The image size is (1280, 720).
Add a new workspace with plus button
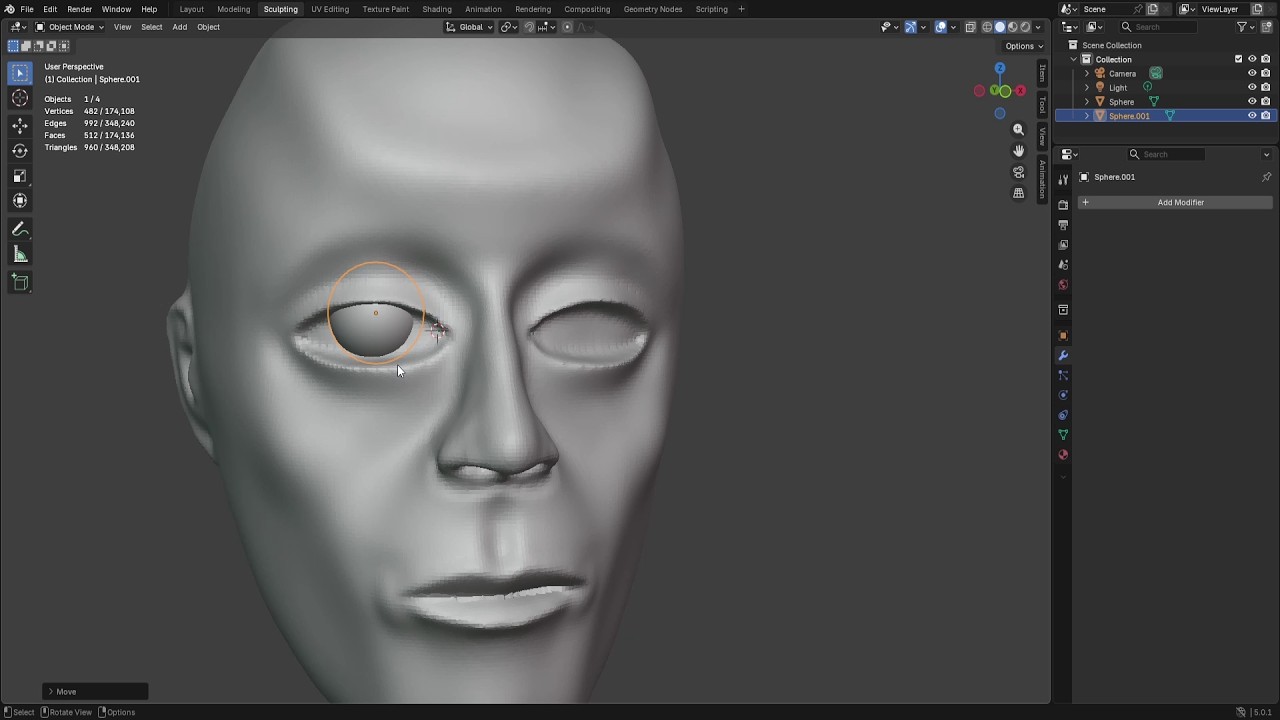pyautogui.click(x=741, y=9)
